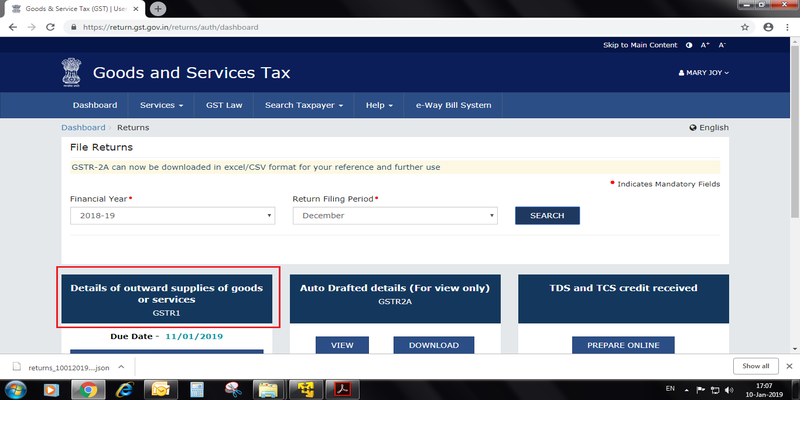Open yellow network app taskbar icon

pos(306,390)
